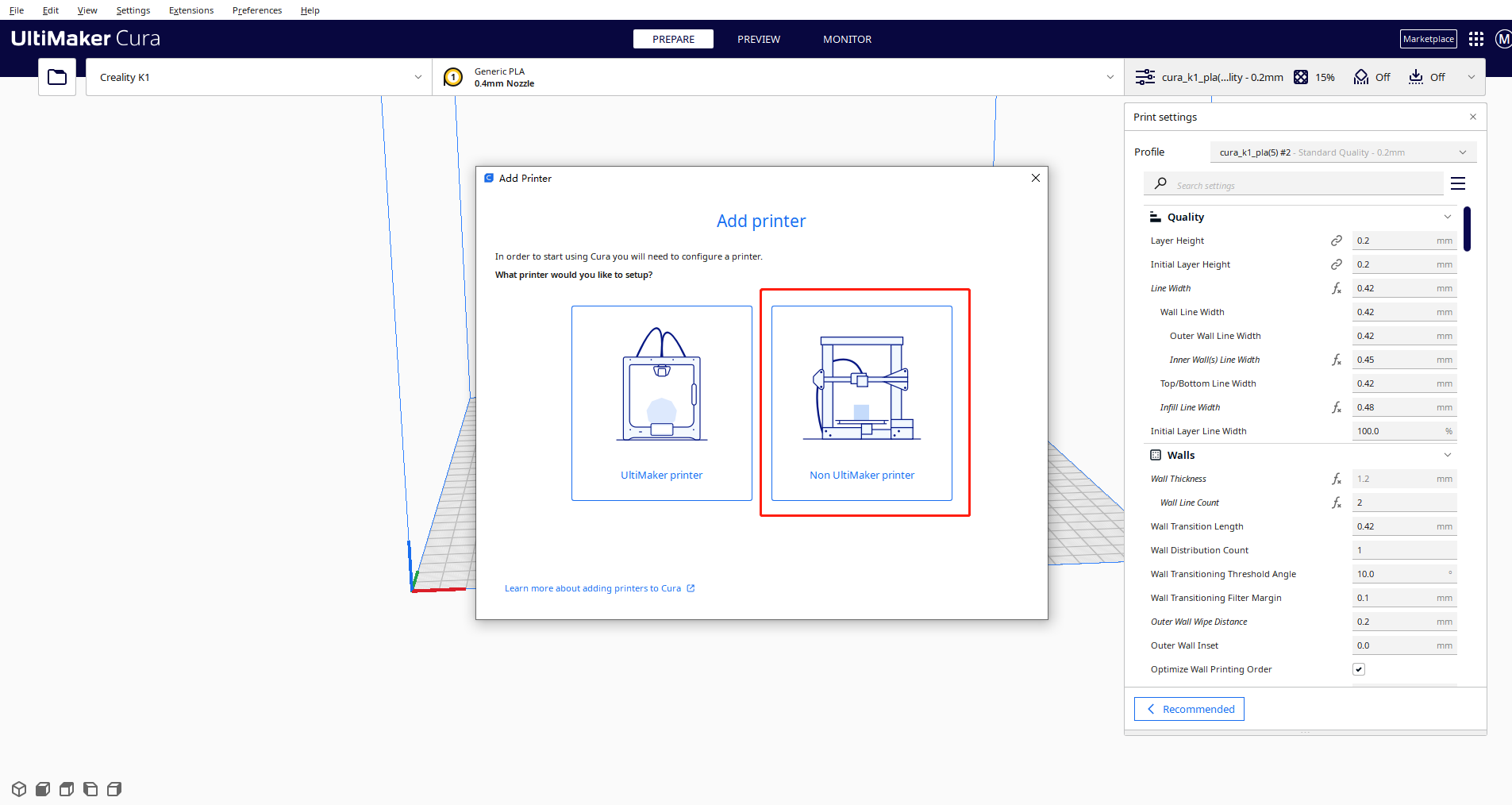The image size is (1512, 805).
Task: Expand the Creality K1 printer dropdown
Action: click(259, 77)
